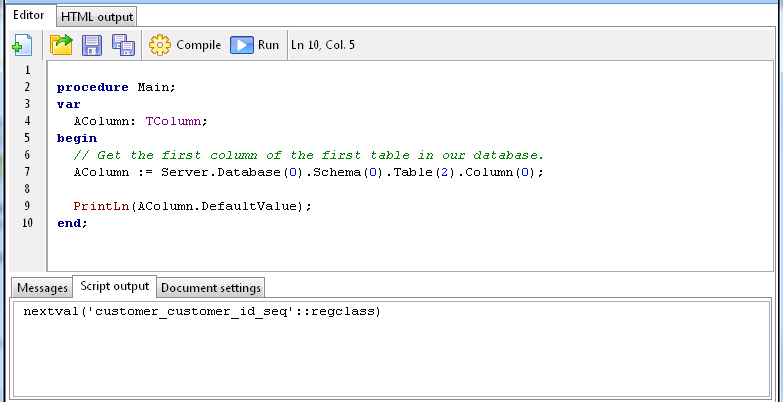Click the Compile text label
This screenshot has height=402, width=783.
198,45
